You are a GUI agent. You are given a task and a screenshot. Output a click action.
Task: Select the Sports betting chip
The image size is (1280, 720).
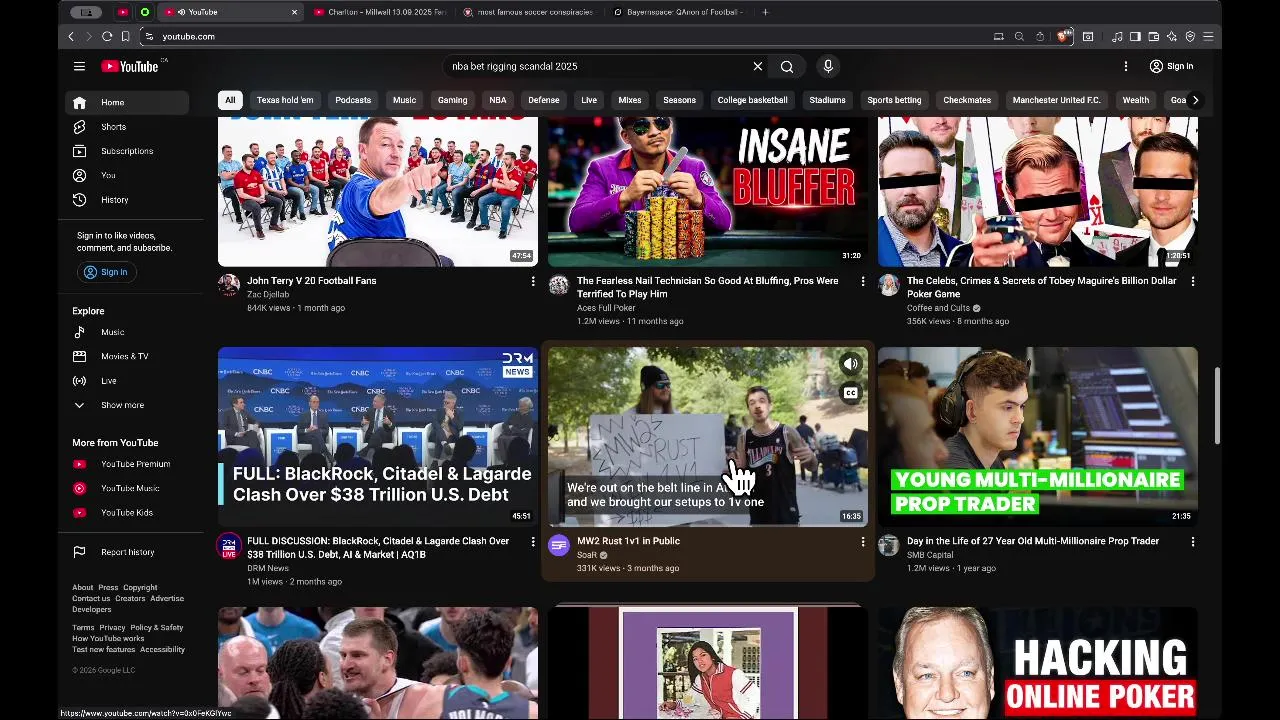point(894,100)
